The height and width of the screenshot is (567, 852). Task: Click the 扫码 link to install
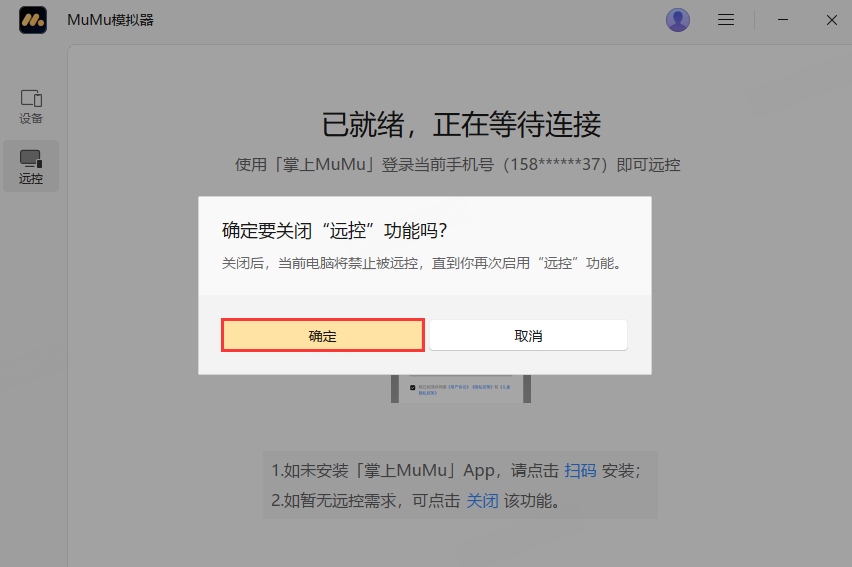point(580,470)
